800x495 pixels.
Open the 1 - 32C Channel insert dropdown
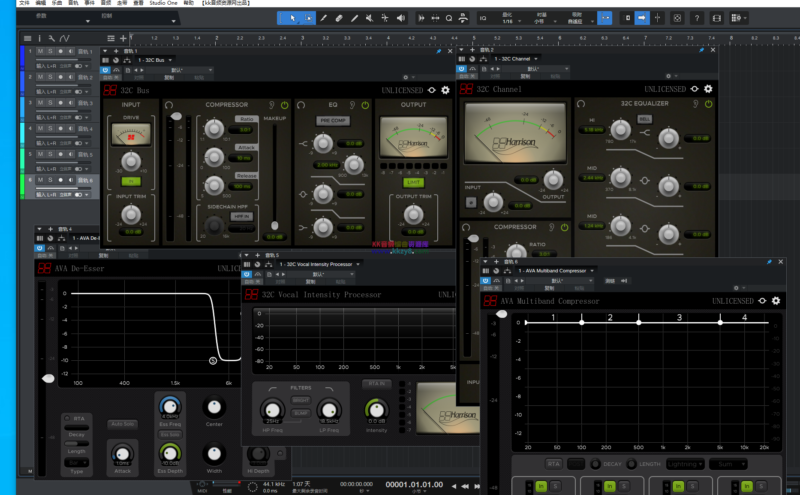(x=515, y=59)
